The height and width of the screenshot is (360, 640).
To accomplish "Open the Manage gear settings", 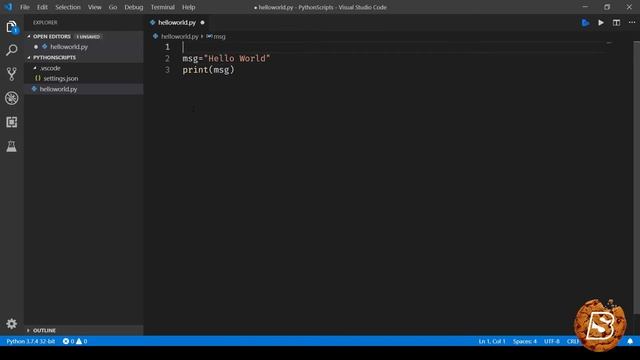I will [11, 324].
